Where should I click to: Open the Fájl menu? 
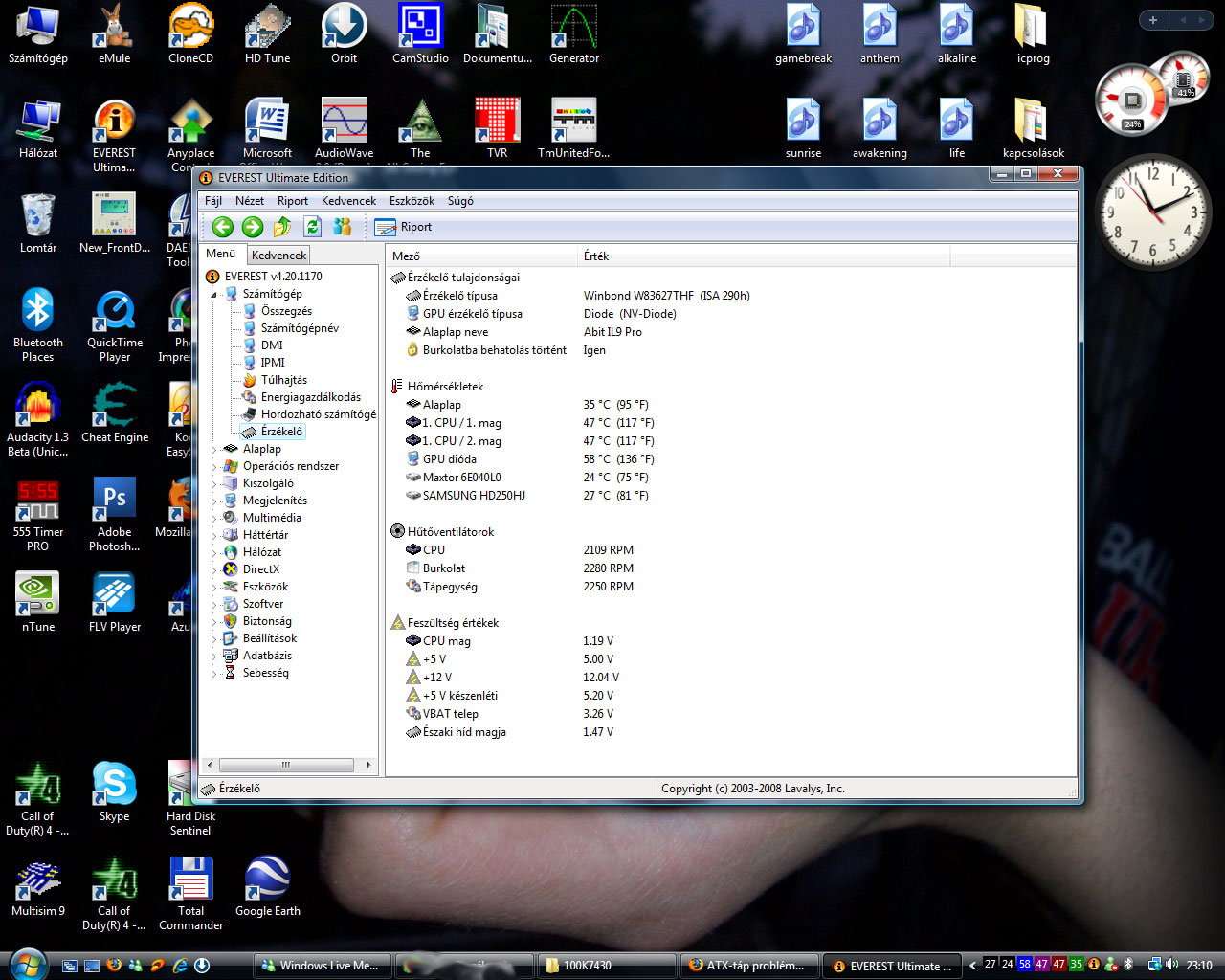tap(213, 201)
